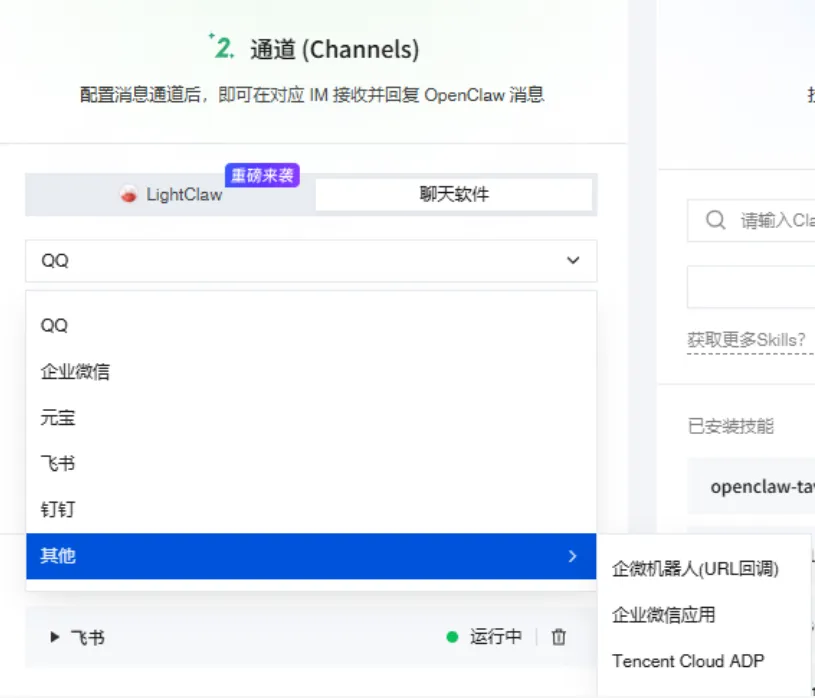The image size is (815, 698).
Task: Click the right arrow on 其他 row
Action: pyautogui.click(x=572, y=556)
